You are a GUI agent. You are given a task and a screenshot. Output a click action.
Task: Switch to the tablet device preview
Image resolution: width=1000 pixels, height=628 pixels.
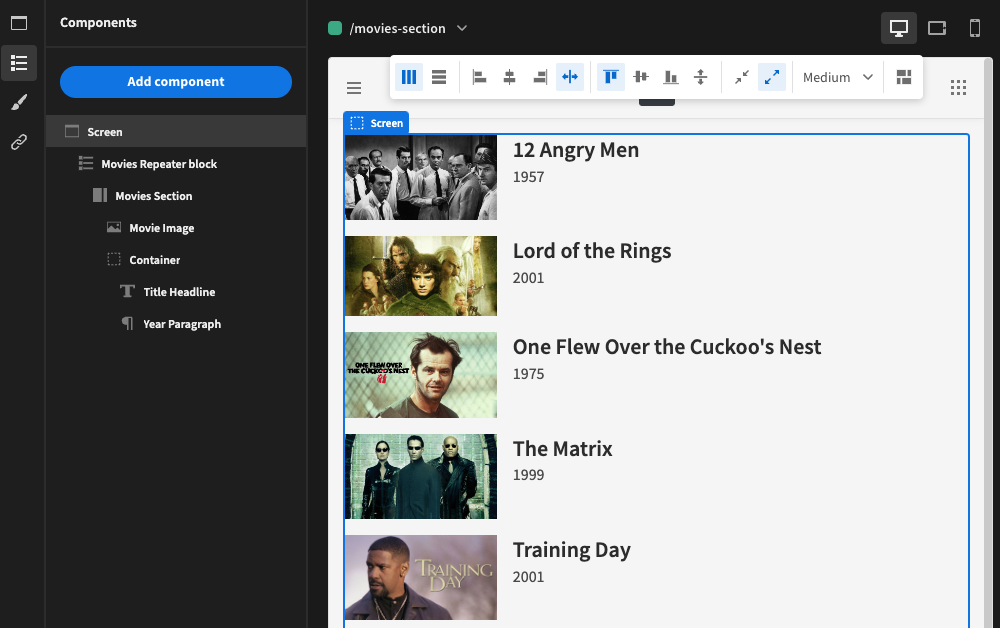click(x=937, y=28)
